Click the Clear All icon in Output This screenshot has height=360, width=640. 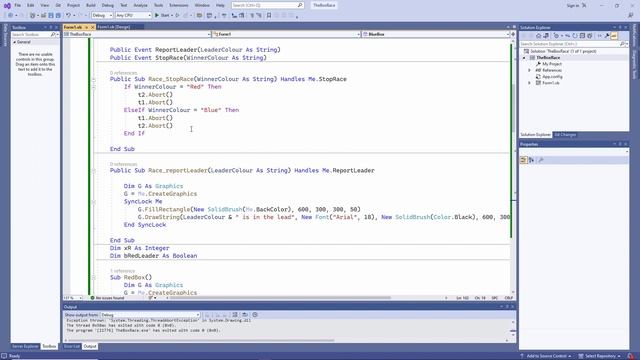[235, 315]
